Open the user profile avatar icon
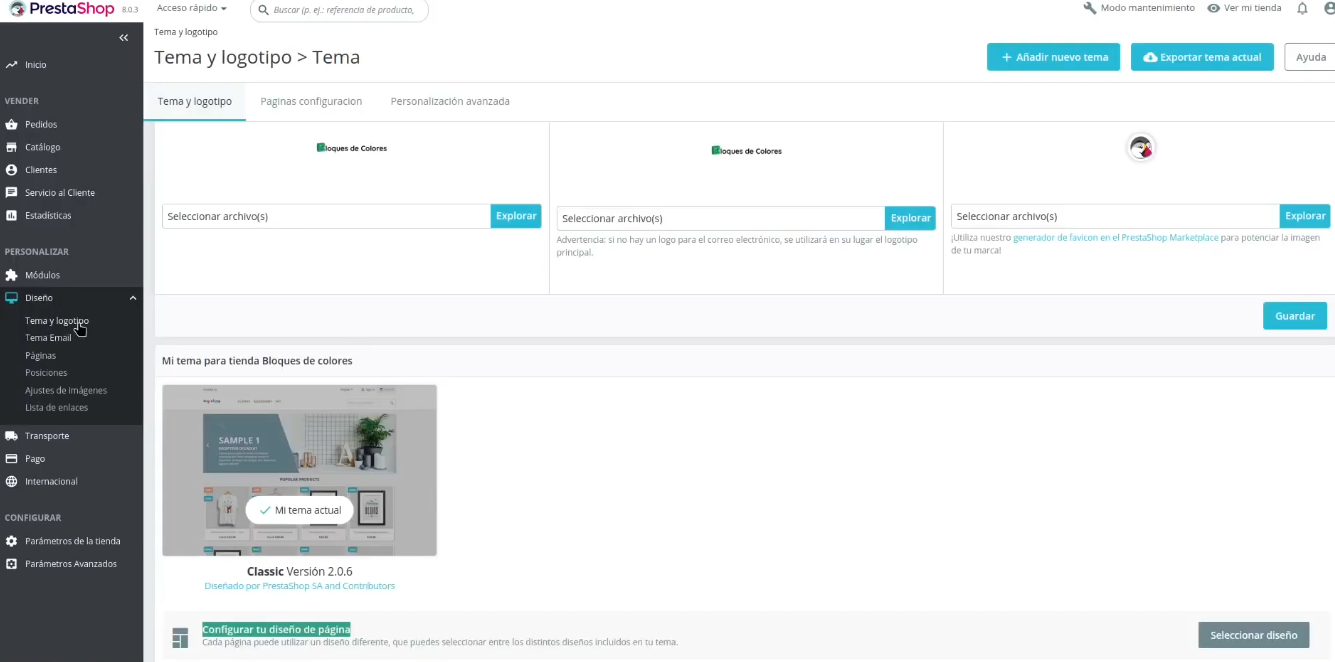 coord(1329,8)
